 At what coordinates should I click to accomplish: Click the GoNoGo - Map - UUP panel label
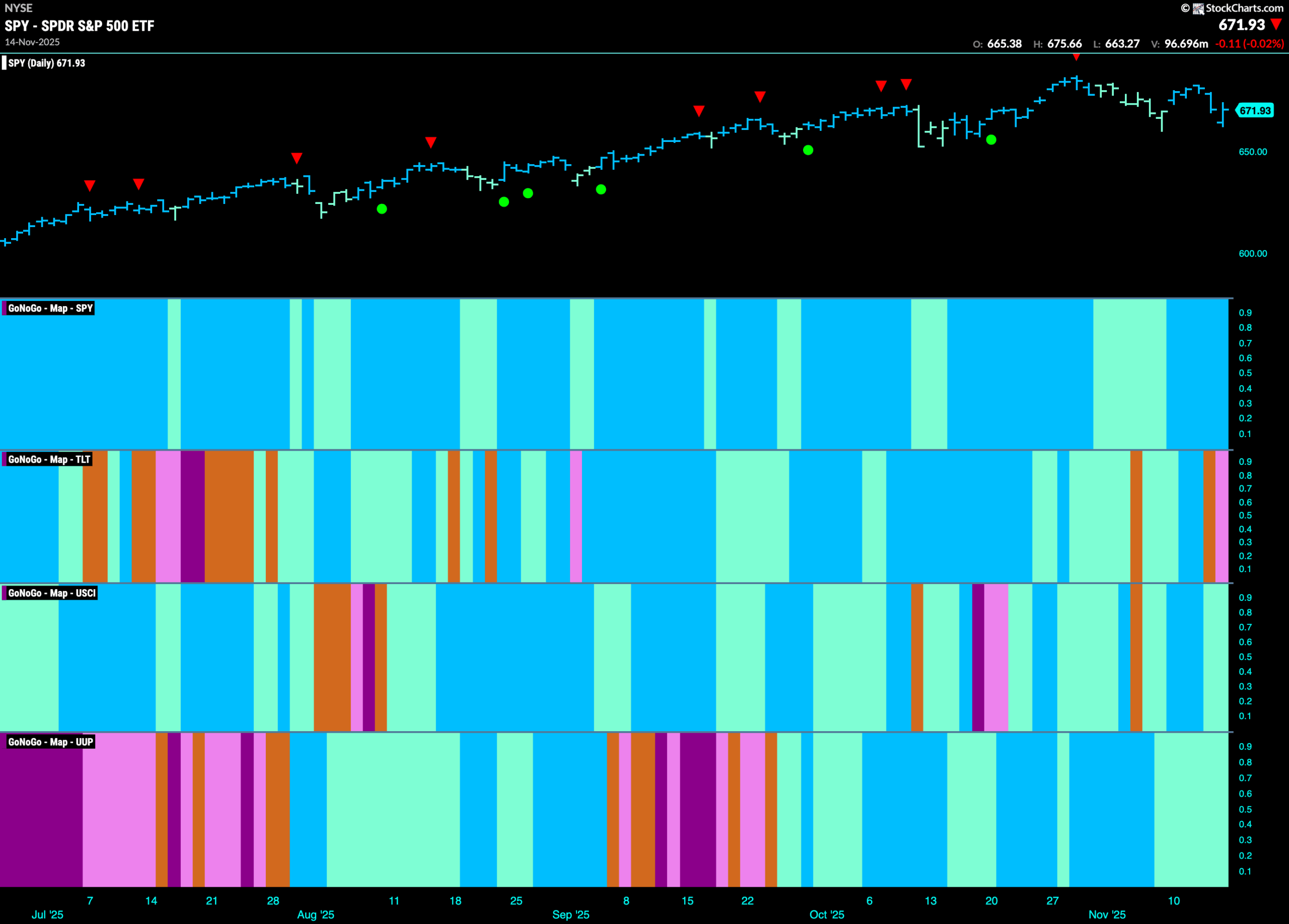[50, 742]
